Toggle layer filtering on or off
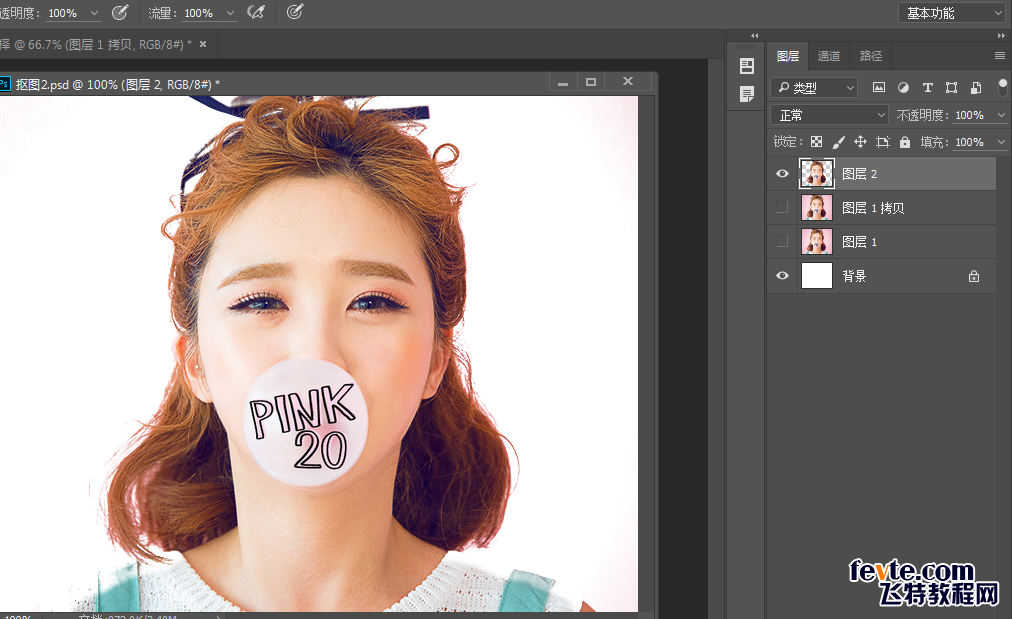The width and height of the screenshot is (1012, 619). [1002, 87]
